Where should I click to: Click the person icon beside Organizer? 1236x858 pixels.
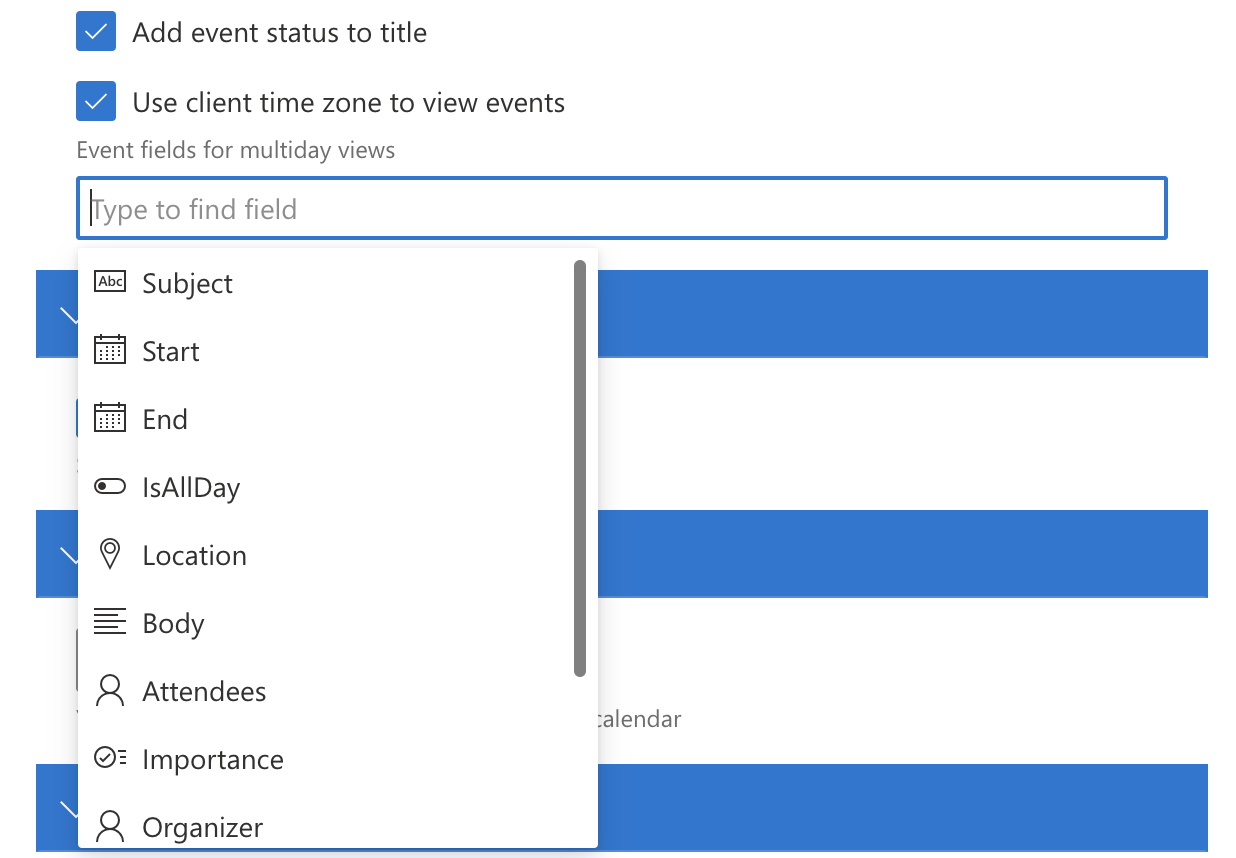109,826
